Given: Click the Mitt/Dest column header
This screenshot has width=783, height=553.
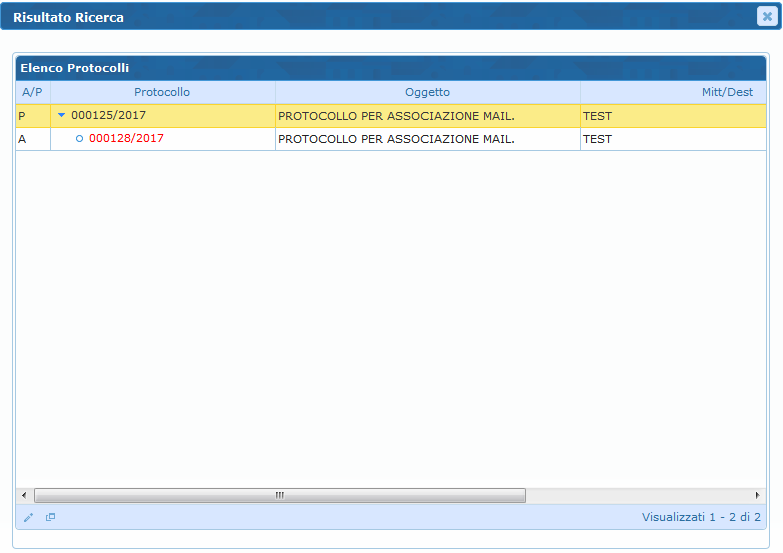Looking at the screenshot, I should click(672, 92).
